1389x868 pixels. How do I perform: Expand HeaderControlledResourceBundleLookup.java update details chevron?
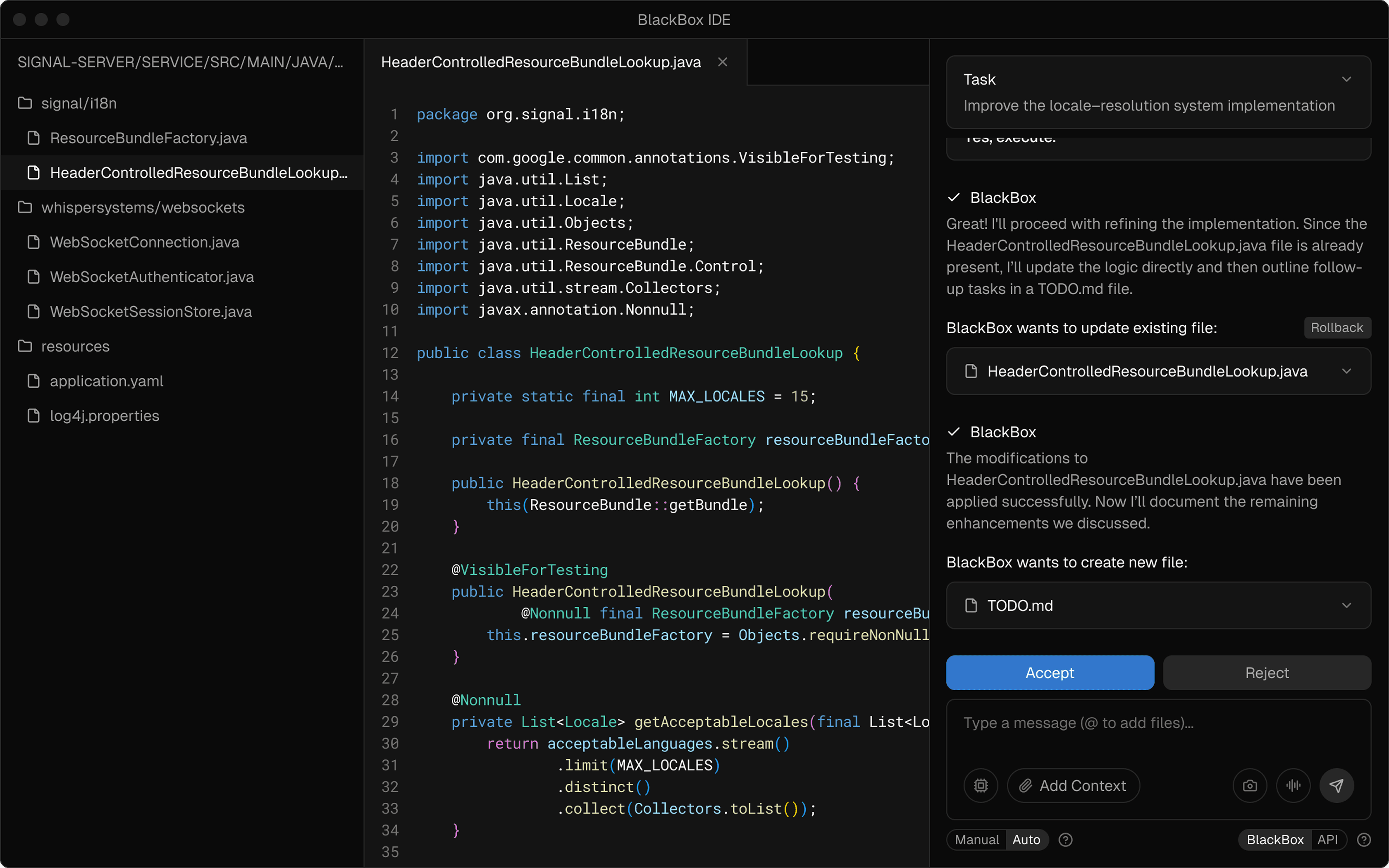(x=1346, y=372)
